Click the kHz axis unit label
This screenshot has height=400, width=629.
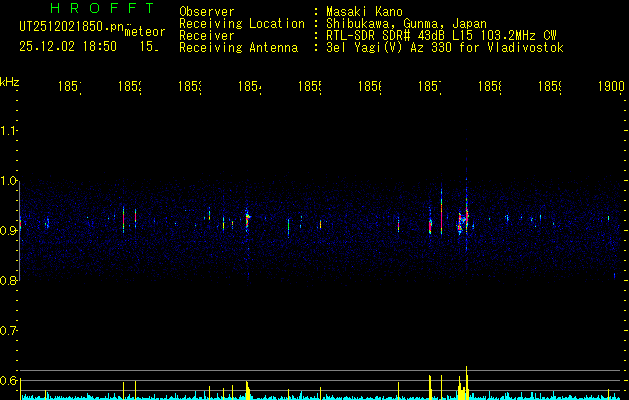coord(9,82)
